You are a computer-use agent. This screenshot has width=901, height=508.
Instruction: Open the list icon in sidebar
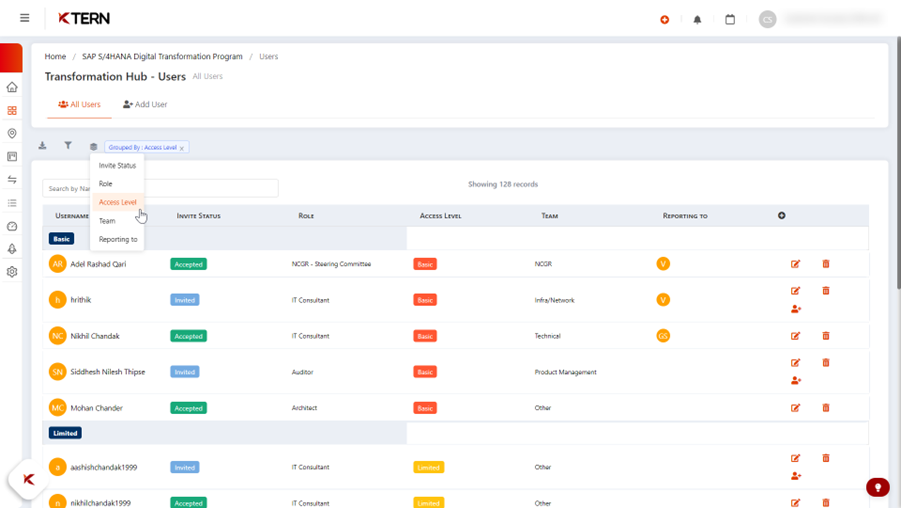pyautogui.click(x=12, y=203)
